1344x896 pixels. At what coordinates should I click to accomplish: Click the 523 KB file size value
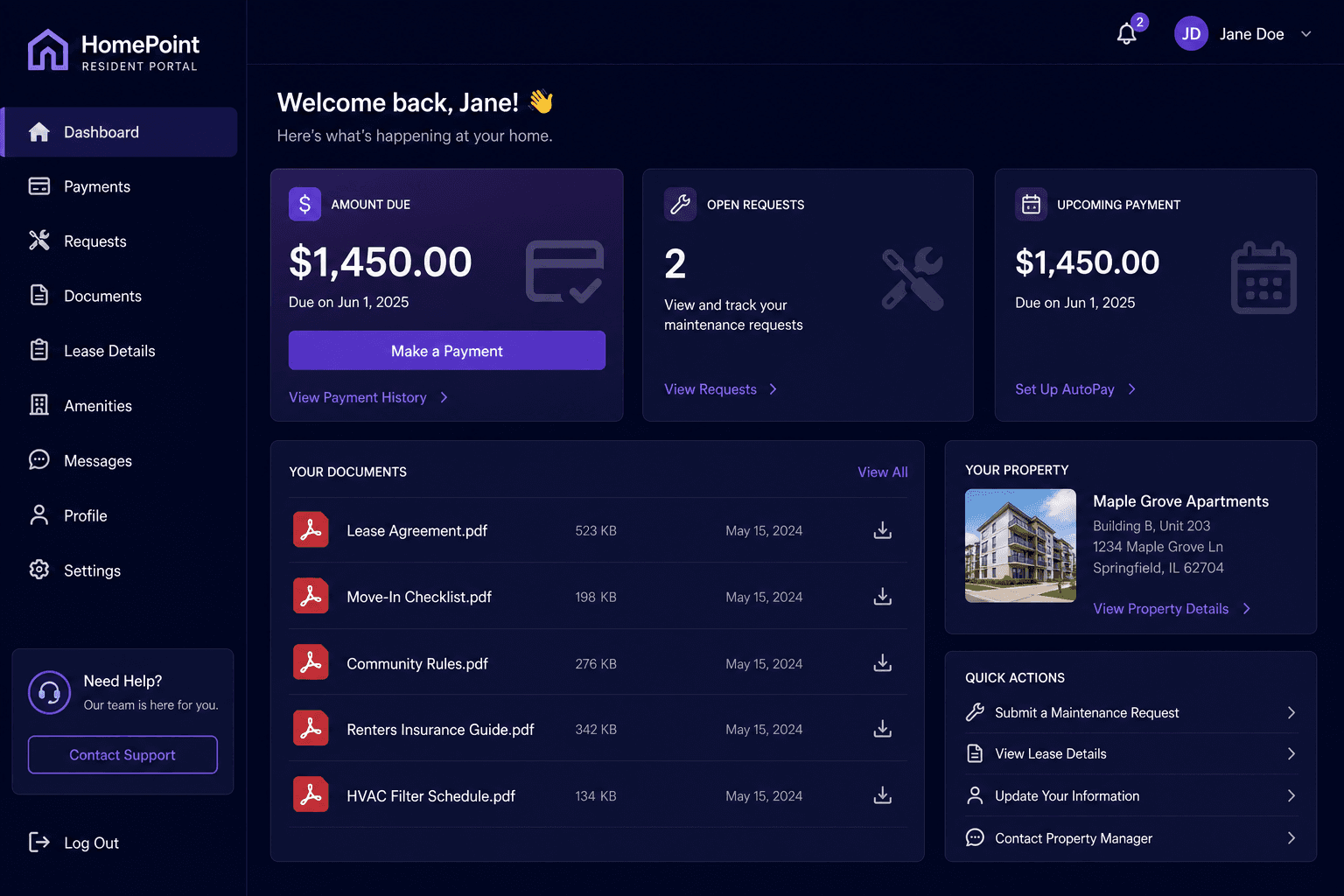coord(596,531)
